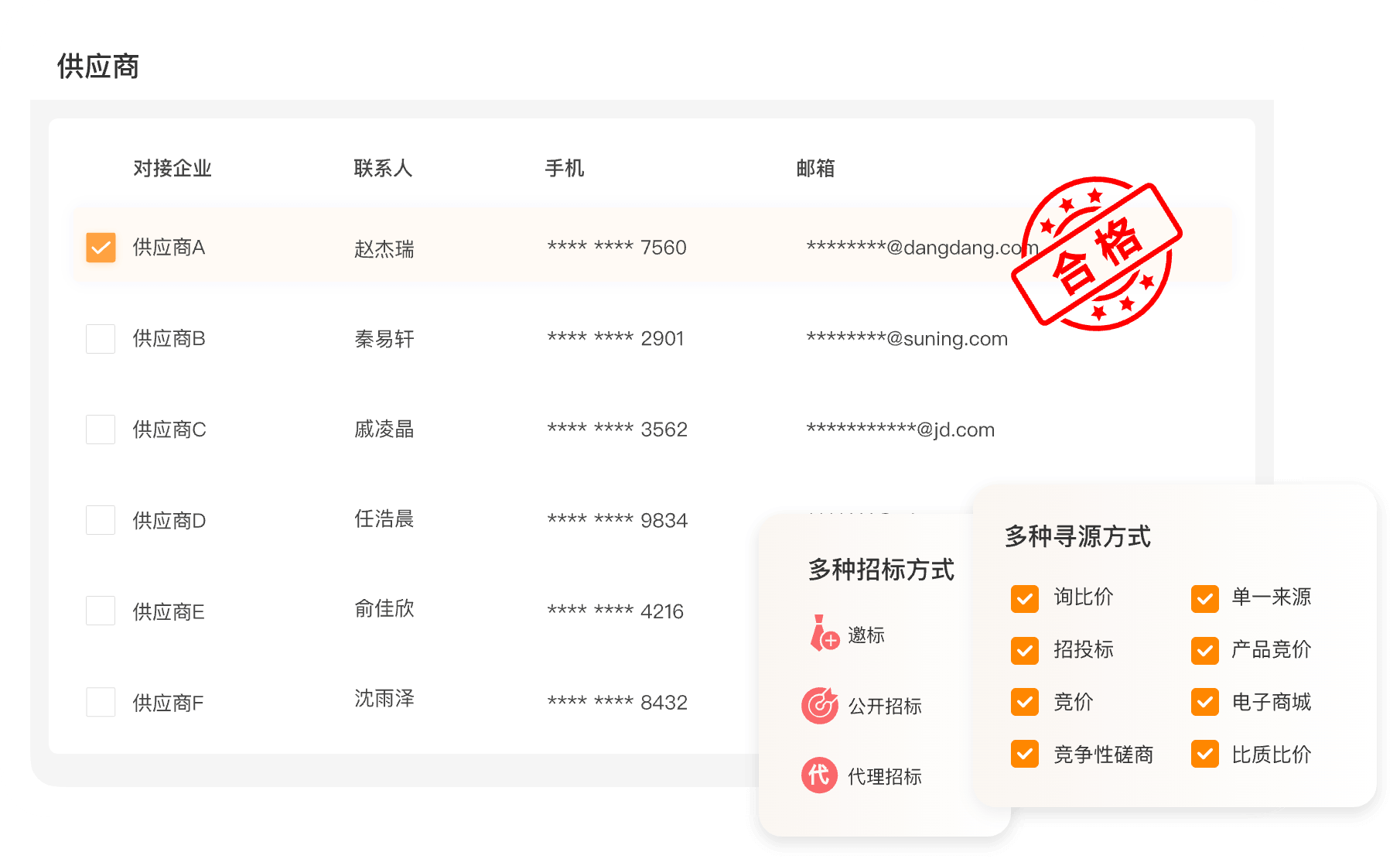
Task: Toggle the 单一来源 checkbox
Action: (x=1204, y=597)
